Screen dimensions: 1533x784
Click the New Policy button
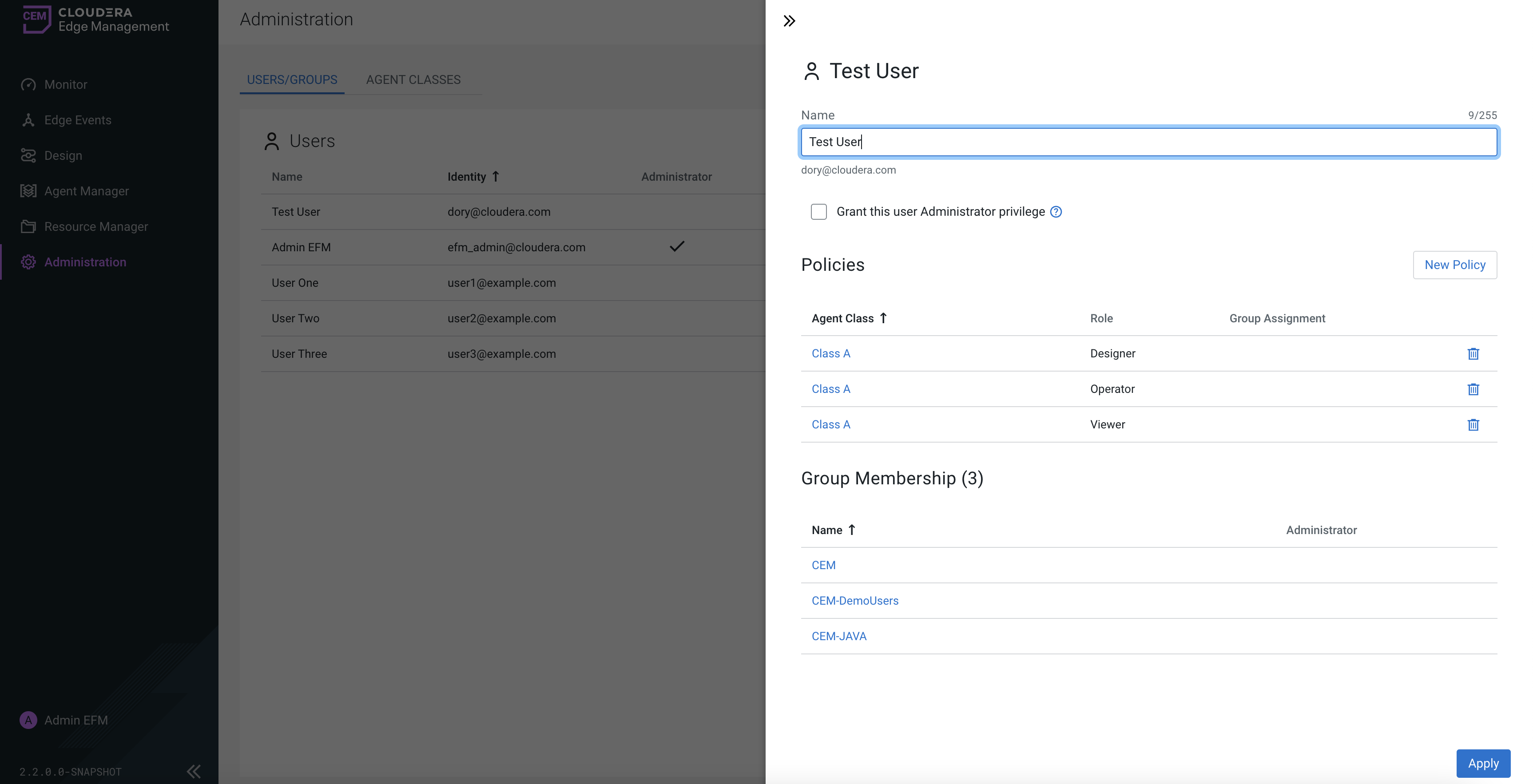point(1454,265)
